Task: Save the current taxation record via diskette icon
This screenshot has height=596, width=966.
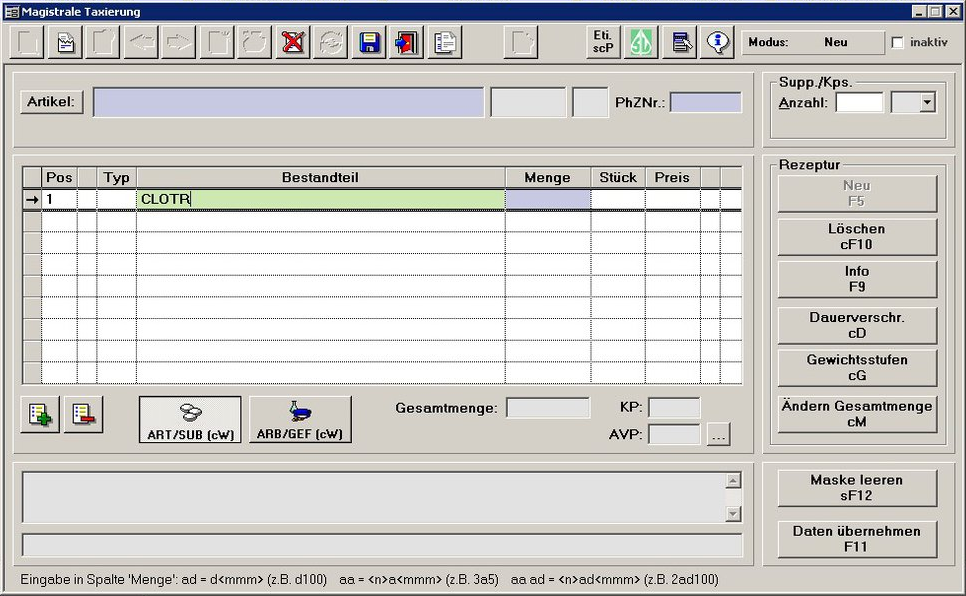Action: [x=367, y=41]
